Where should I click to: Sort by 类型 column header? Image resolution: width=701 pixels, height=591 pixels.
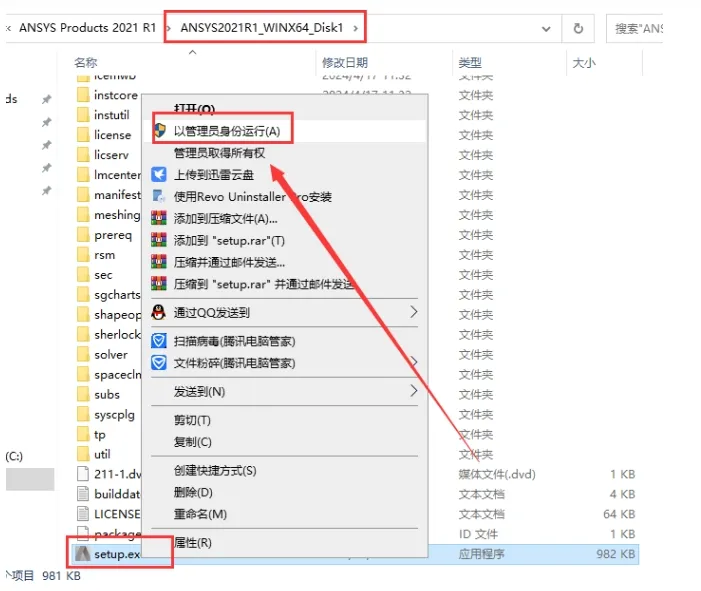(470, 63)
